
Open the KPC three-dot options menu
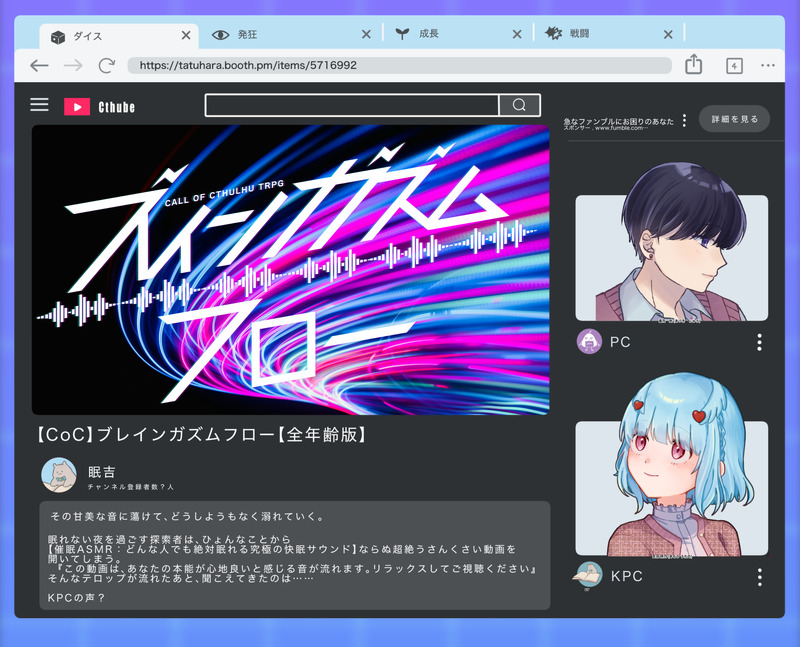758,577
